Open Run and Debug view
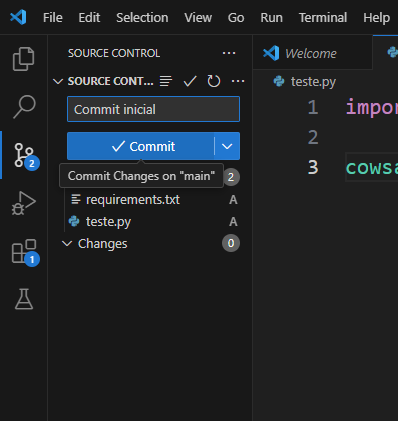 pos(24,203)
